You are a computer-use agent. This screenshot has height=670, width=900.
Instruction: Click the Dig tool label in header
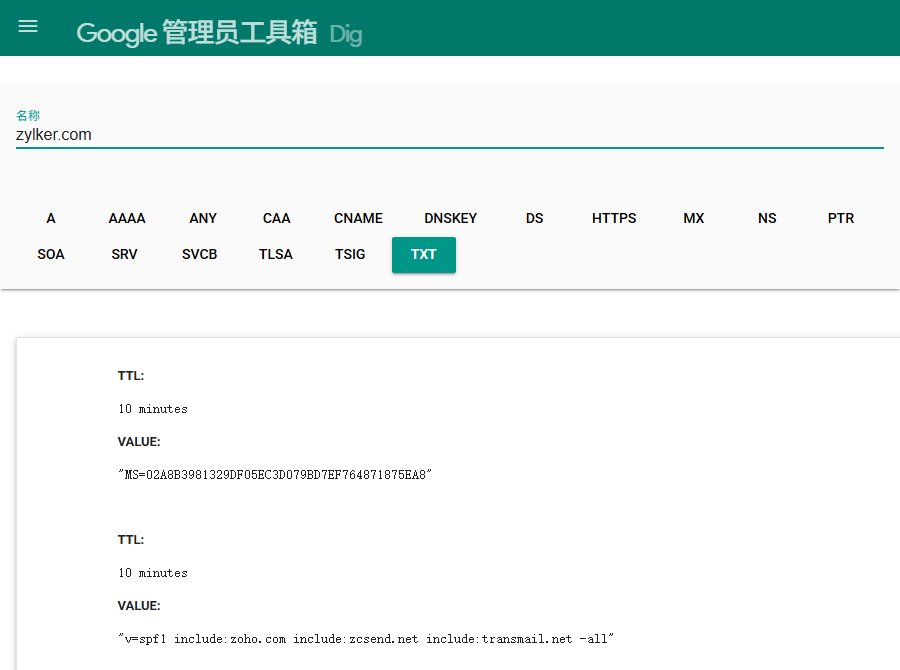(x=346, y=34)
